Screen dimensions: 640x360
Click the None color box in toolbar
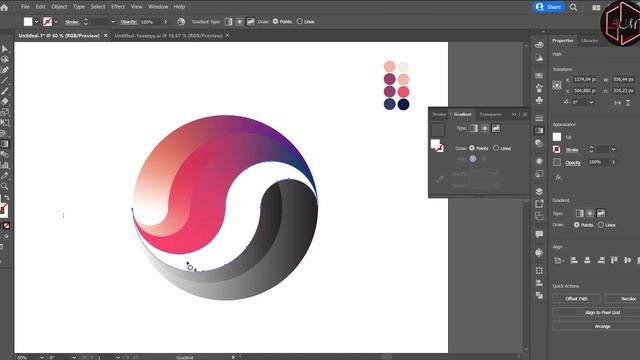(x=7, y=226)
